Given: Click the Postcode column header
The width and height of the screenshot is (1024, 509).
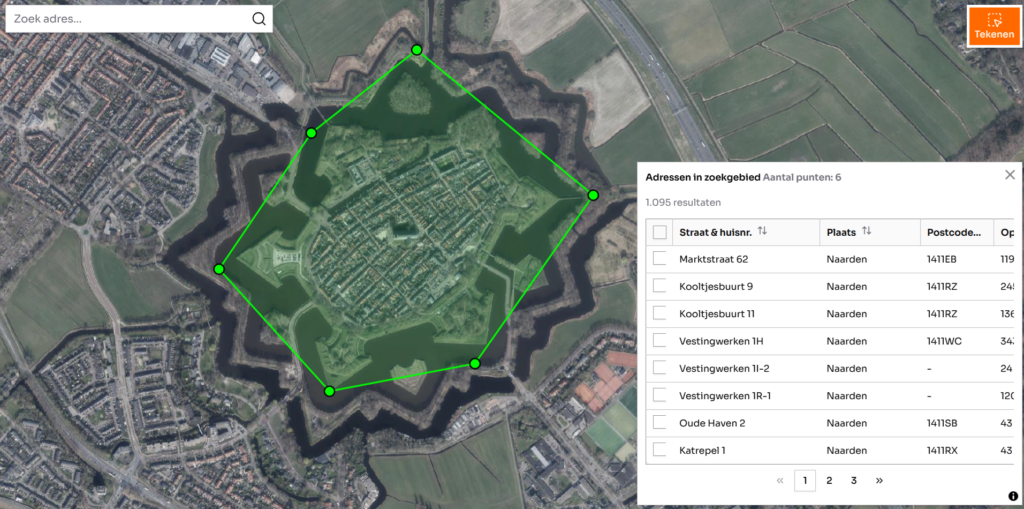Looking at the screenshot, I should (956, 232).
